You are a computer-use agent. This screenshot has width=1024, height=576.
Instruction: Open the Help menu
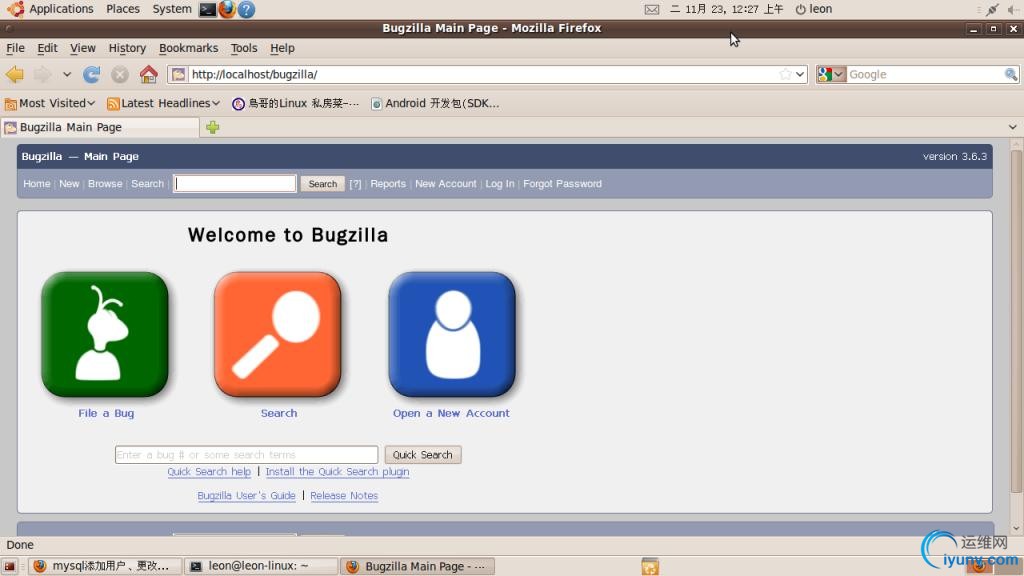click(x=282, y=48)
